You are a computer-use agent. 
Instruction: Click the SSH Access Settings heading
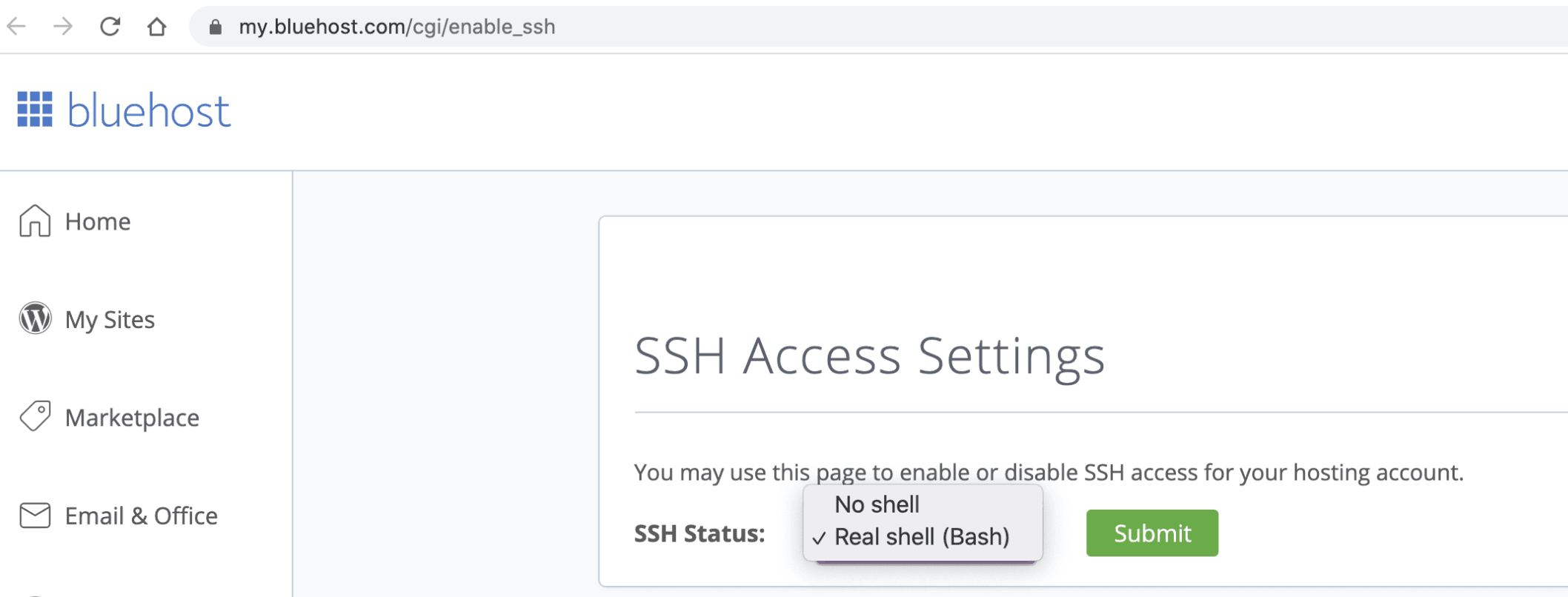click(x=869, y=356)
